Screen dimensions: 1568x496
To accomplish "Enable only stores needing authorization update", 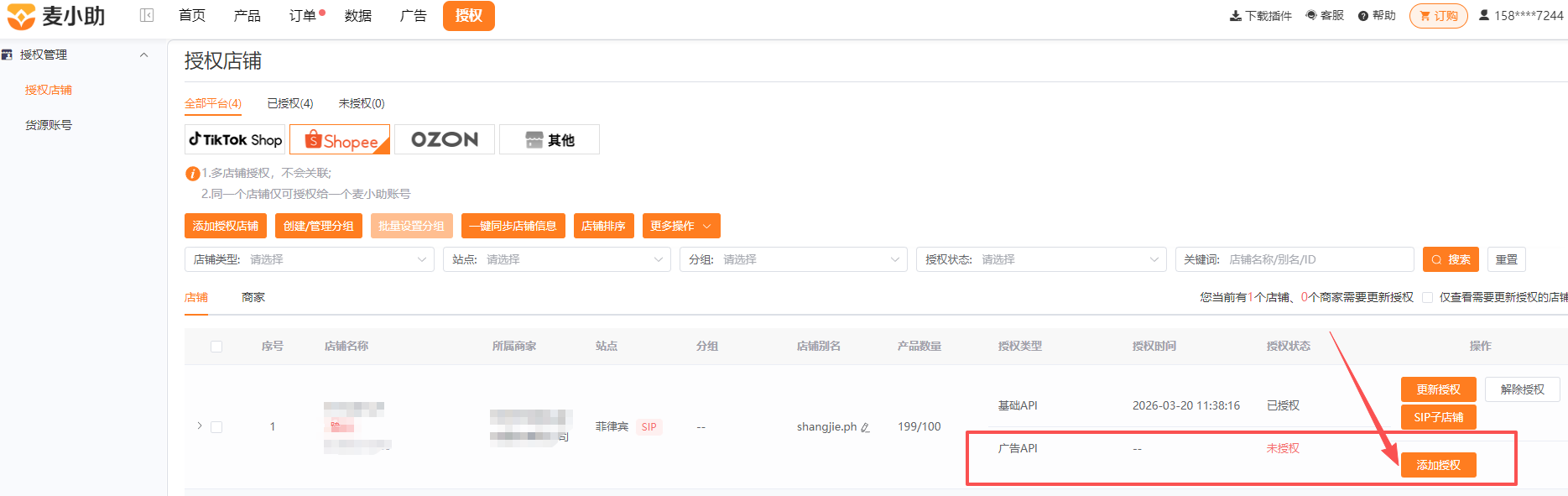I will (1427, 297).
